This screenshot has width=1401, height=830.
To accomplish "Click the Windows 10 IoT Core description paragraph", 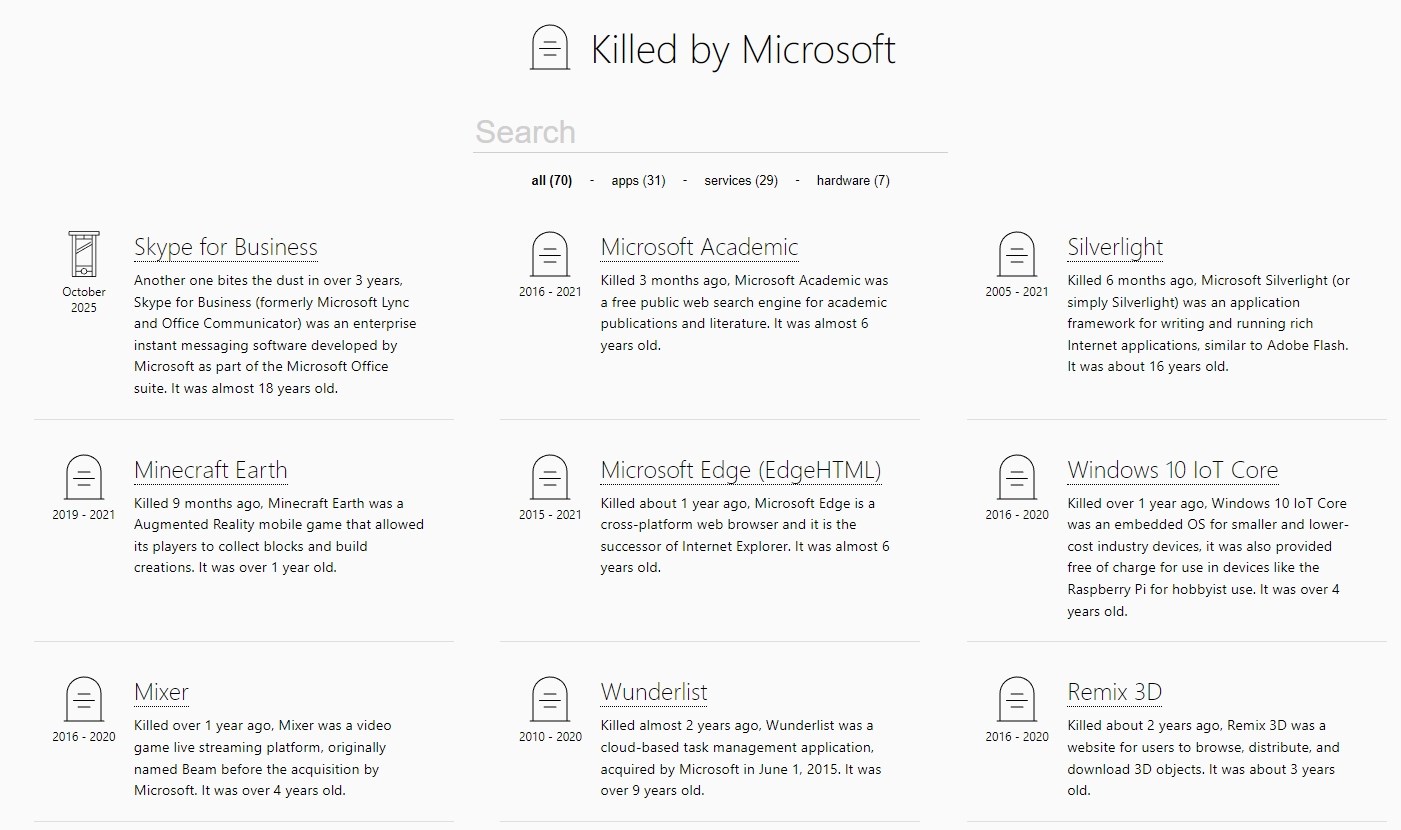I will (x=1208, y=557).
